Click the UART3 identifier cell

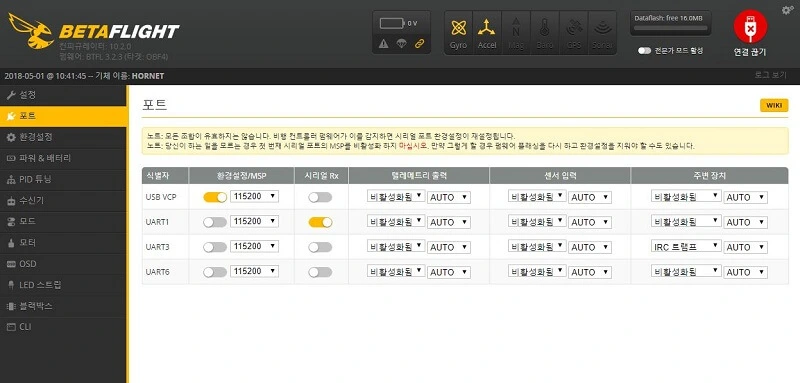(165, 247)
